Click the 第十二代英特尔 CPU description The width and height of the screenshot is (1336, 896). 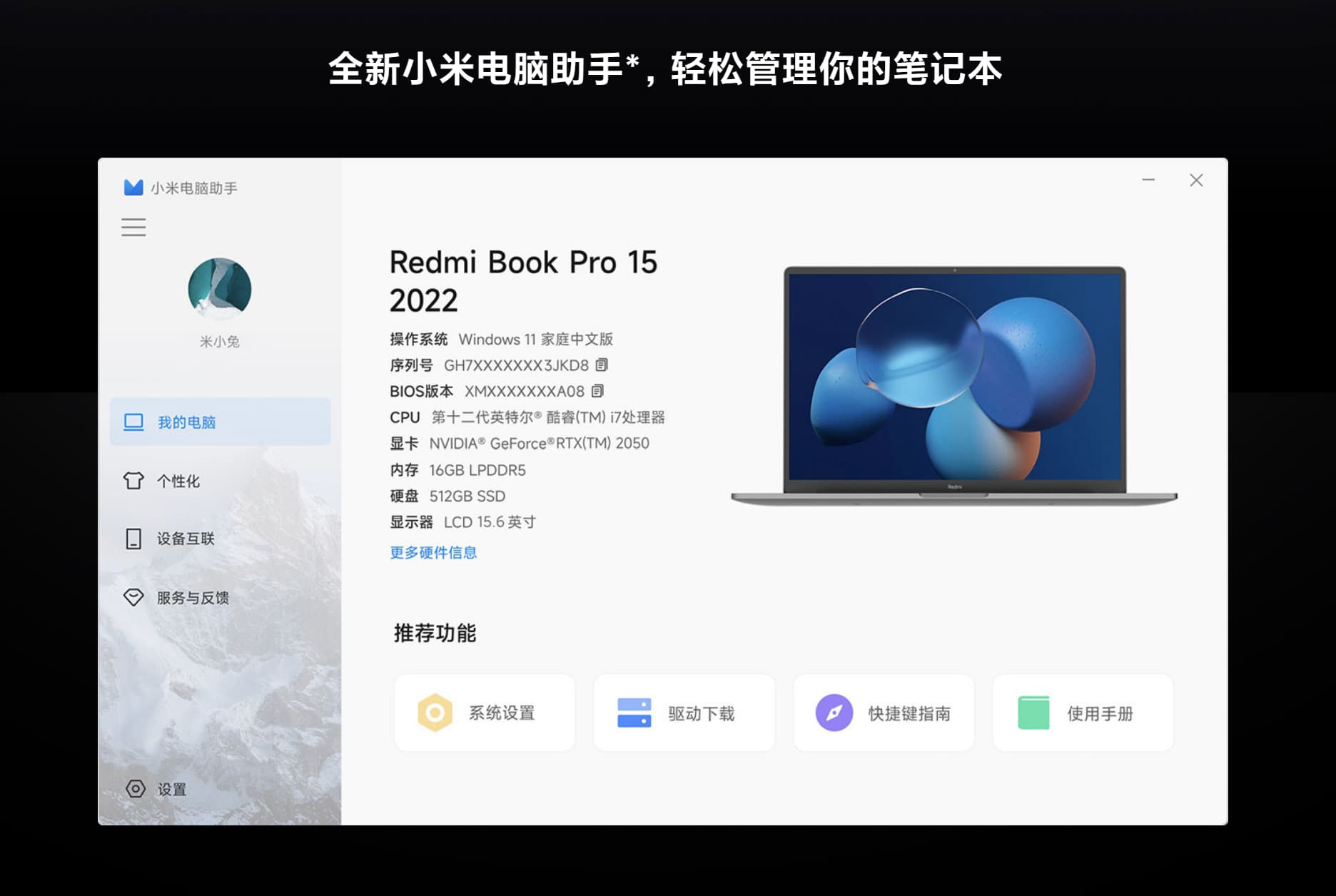tap(548, 417)
